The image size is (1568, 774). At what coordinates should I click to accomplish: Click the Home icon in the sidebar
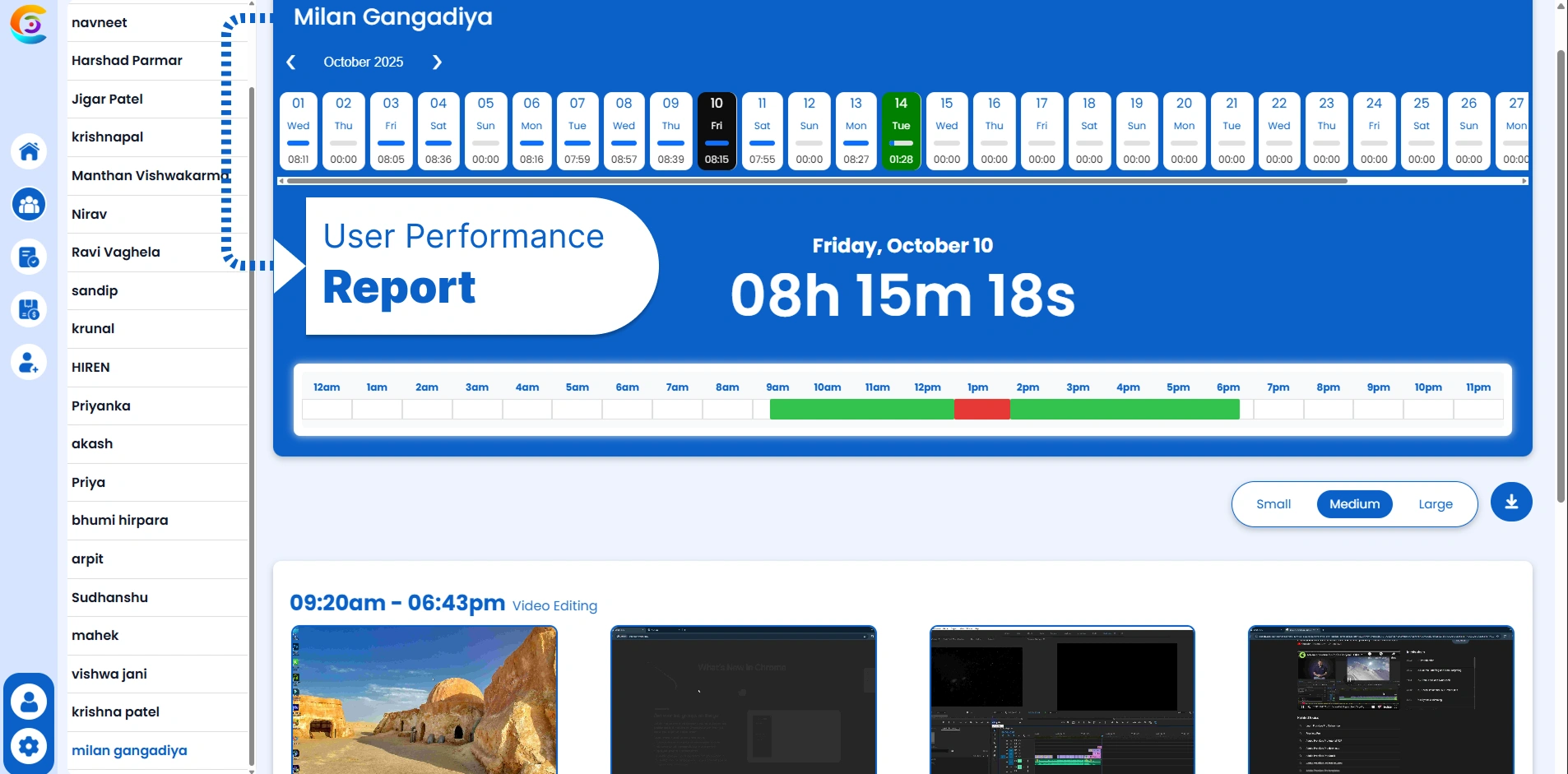(x=29, y=151)
